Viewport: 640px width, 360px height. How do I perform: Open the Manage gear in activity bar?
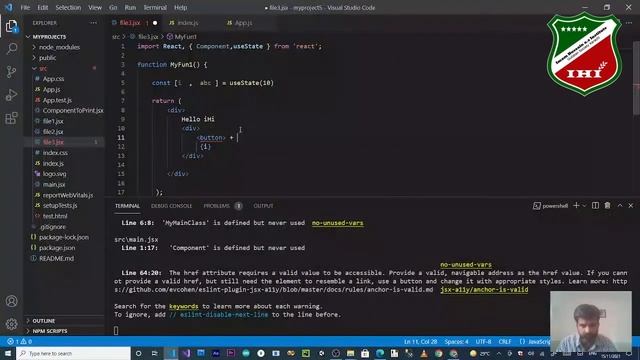11,324
